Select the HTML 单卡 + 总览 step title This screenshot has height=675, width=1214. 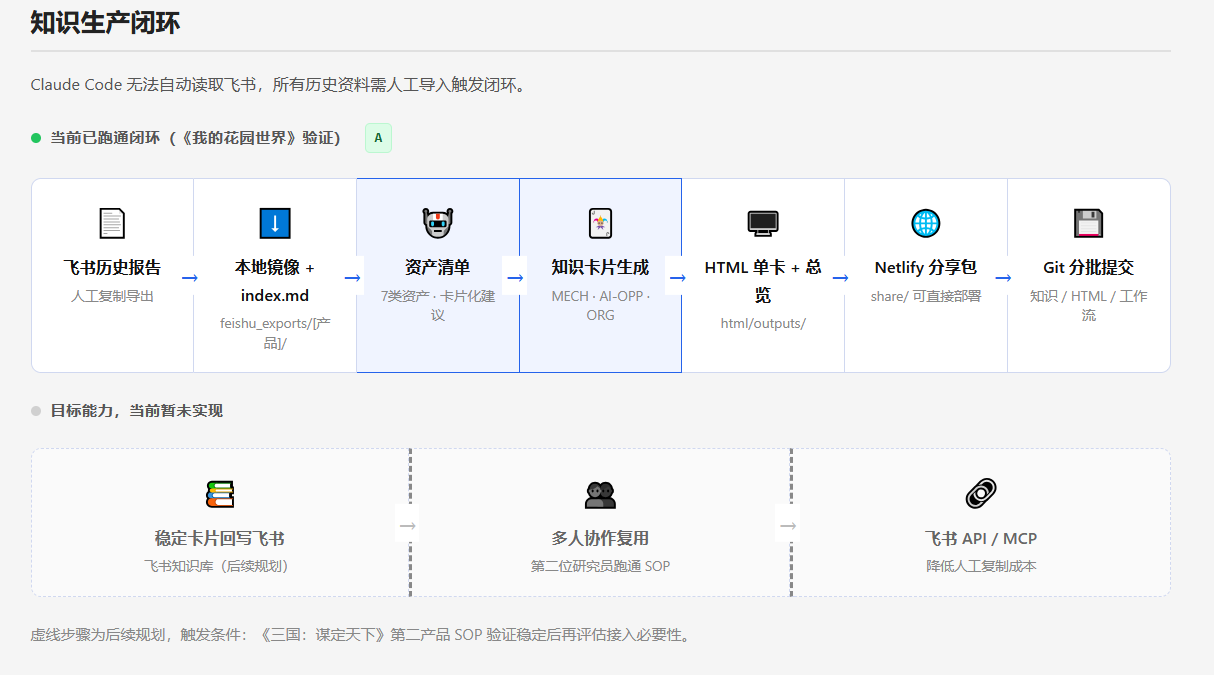[x=763, y=282]
